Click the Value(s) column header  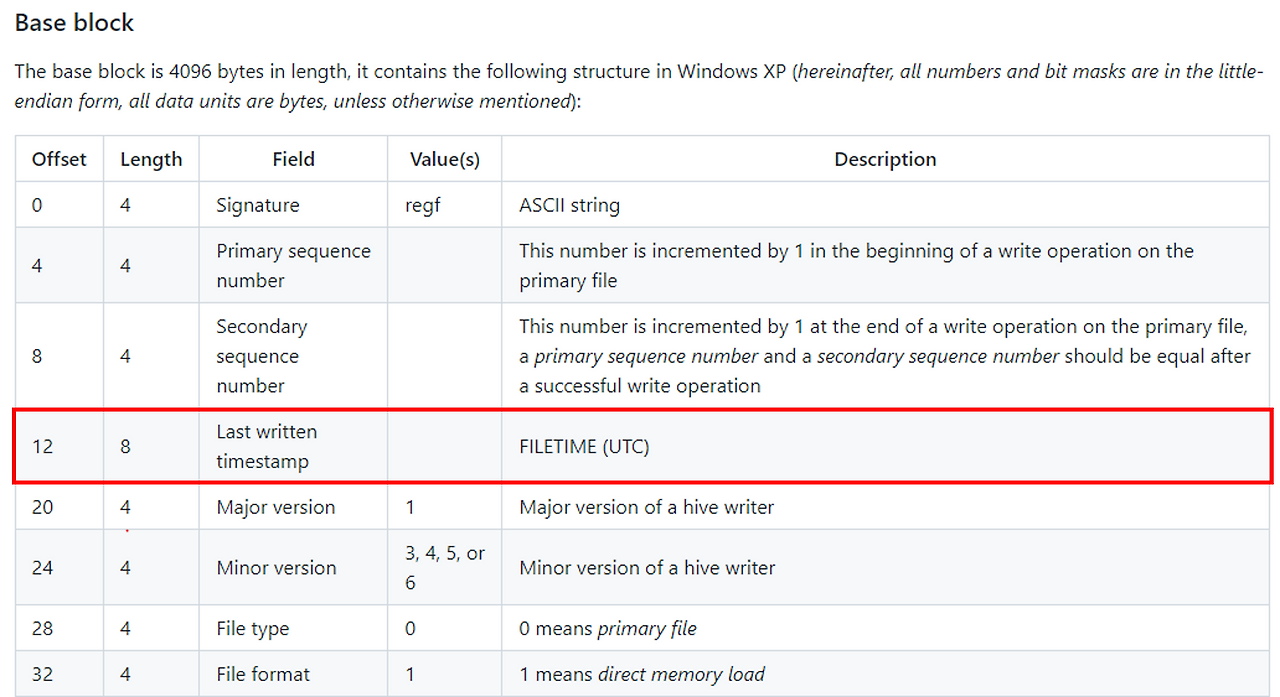[x=445, y=159]
